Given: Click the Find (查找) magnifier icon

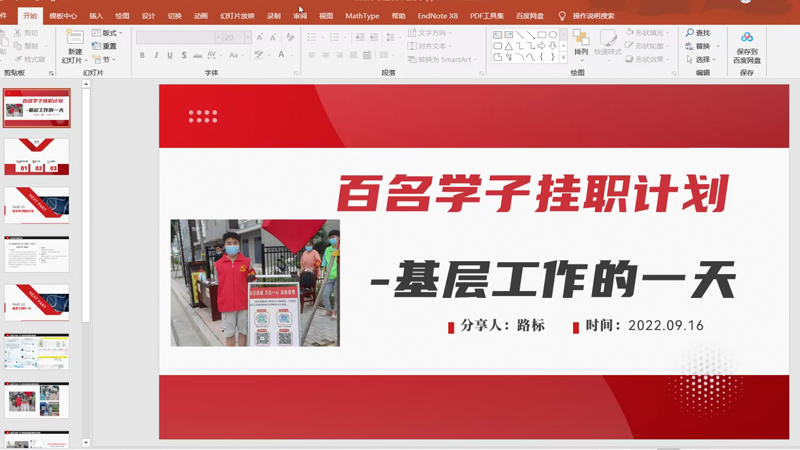Looking at the screenshot, I should 690,33.
